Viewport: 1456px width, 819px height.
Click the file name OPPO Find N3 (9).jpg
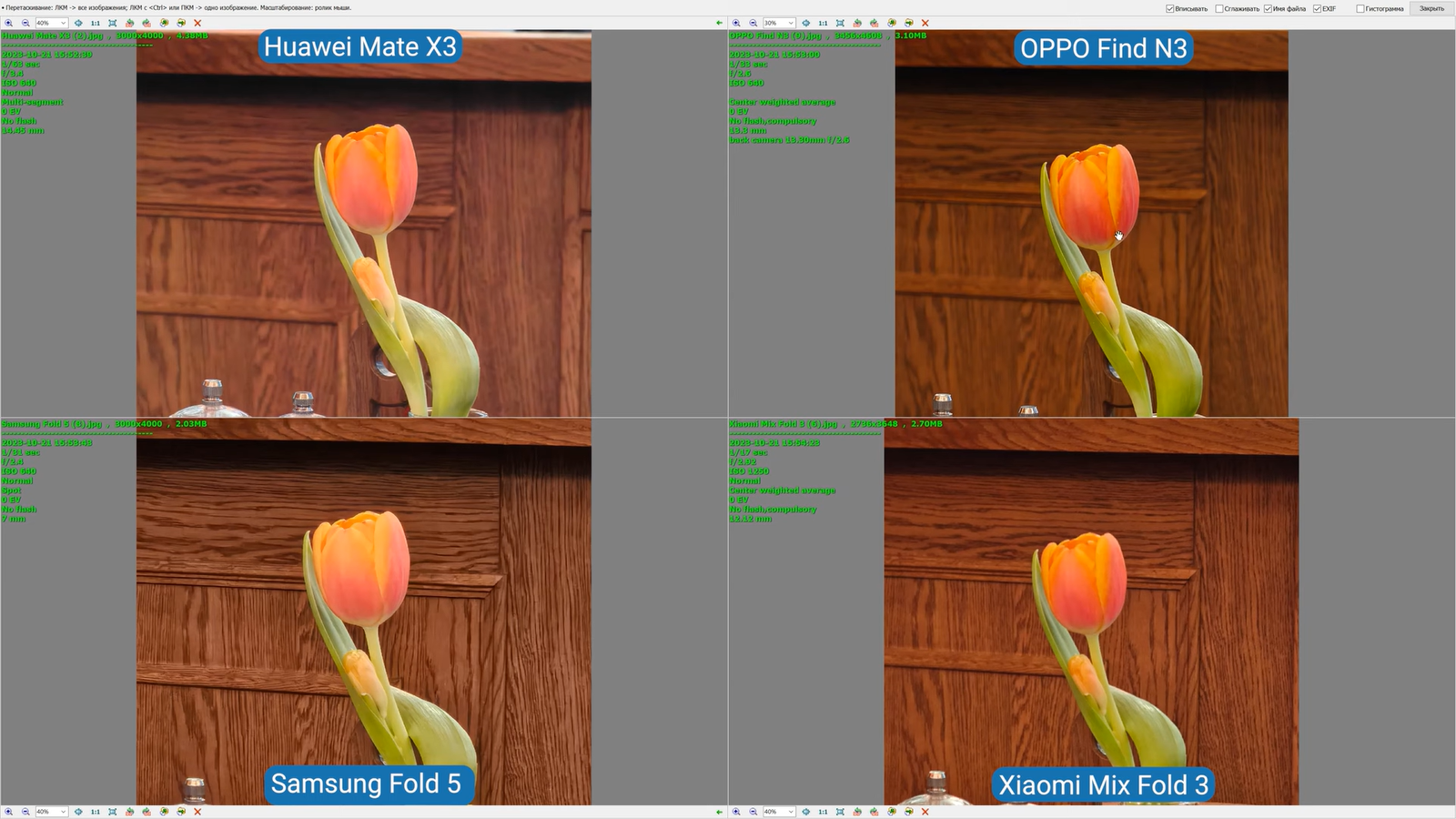(x=775, y=35)
